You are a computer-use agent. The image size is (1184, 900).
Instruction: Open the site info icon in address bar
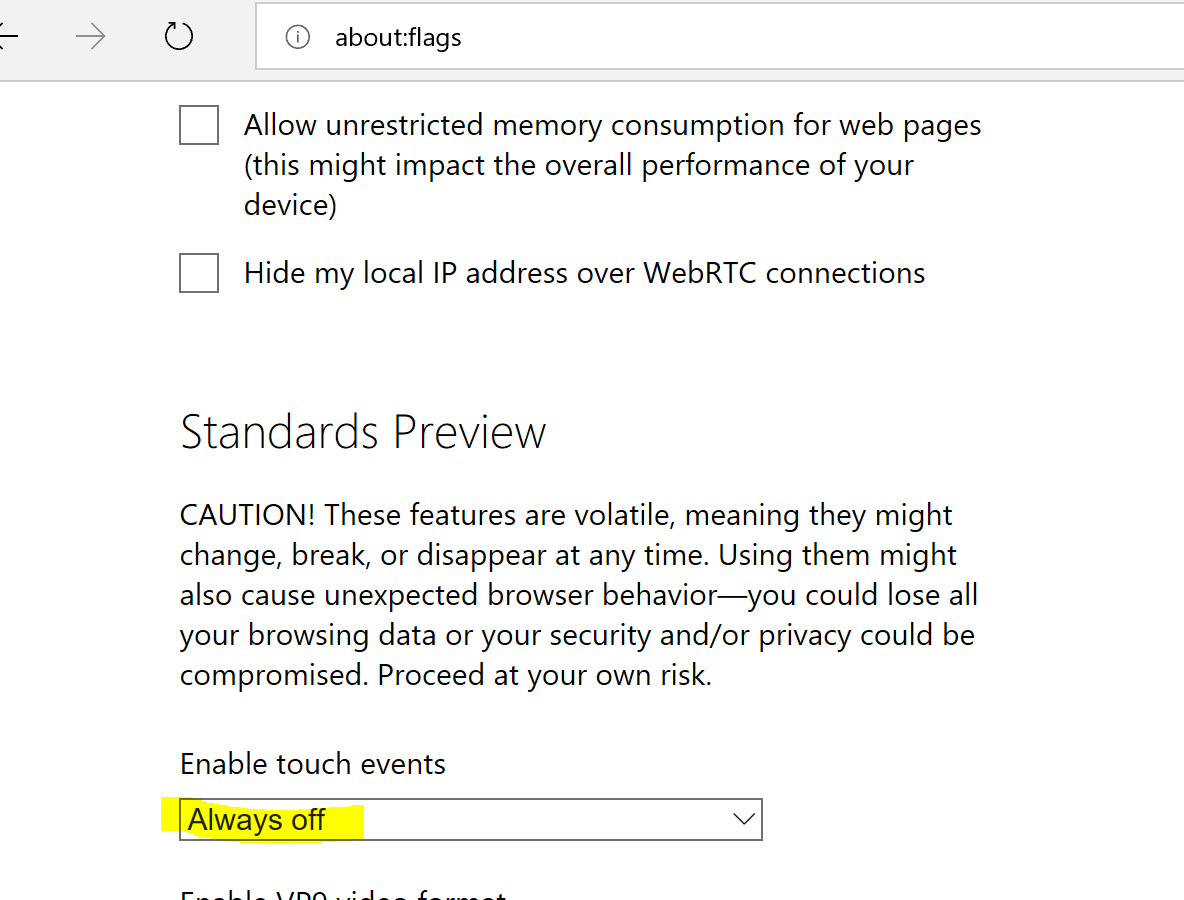tap(297, 38)
